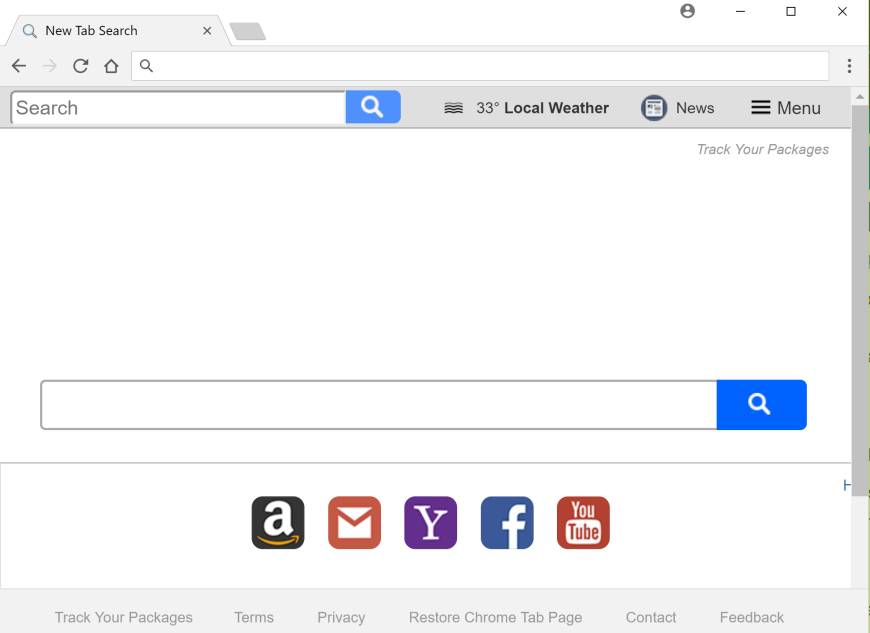Check the 33° Local Weather widget
This screenshot has height=633, width=870.
526,108
